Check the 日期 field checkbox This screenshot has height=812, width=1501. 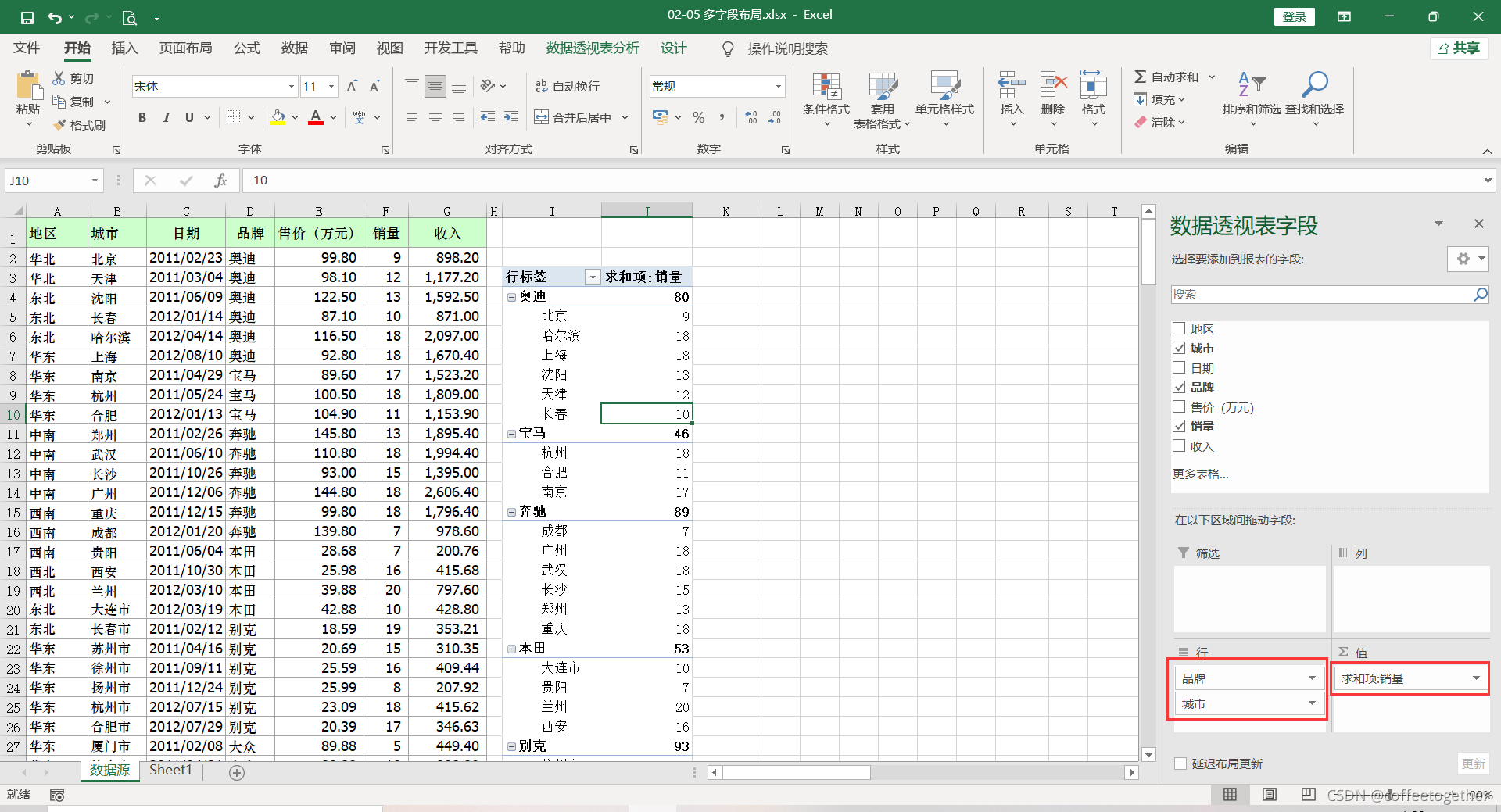coord(1179,367)
